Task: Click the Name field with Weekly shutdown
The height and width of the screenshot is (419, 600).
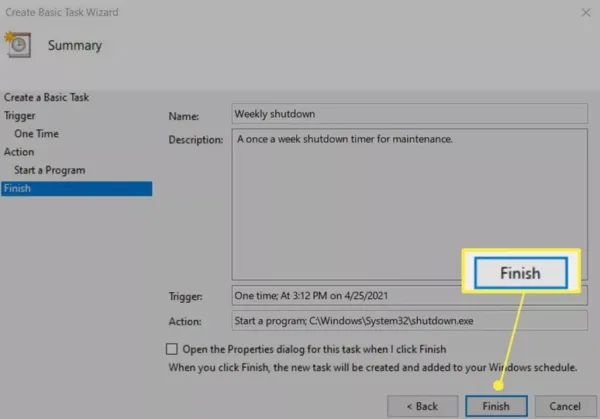Action: point(409,114)
